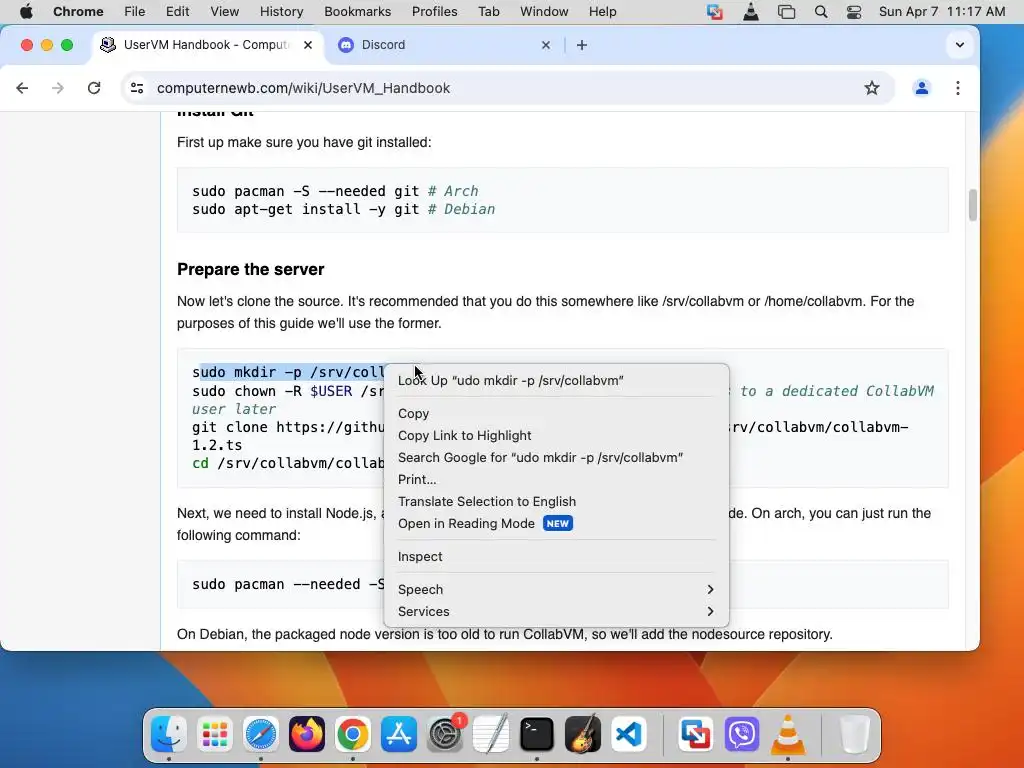This screenshot has width=1024, height=768.
Task: Open VLC from the Dock
Action: 788,734
